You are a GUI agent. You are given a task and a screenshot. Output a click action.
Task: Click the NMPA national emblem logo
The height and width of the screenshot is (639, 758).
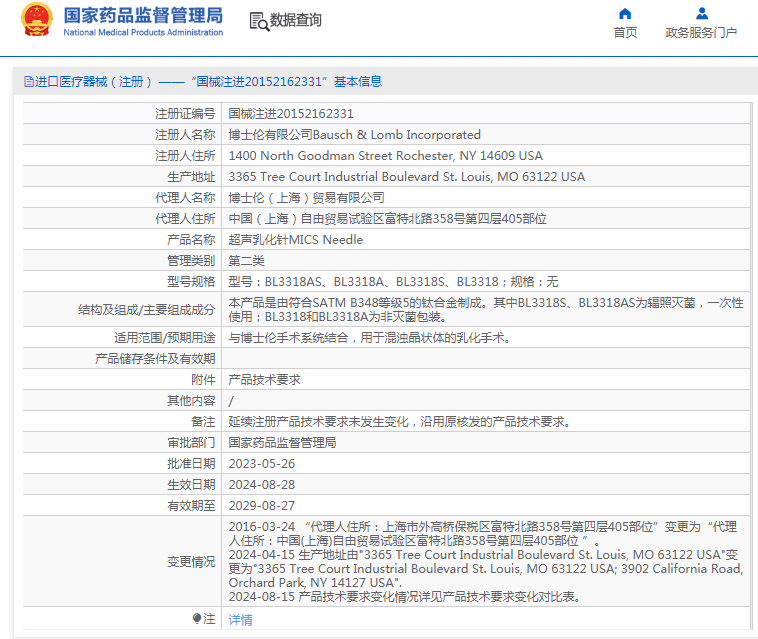pyautogui.click(x=37, y=20)
